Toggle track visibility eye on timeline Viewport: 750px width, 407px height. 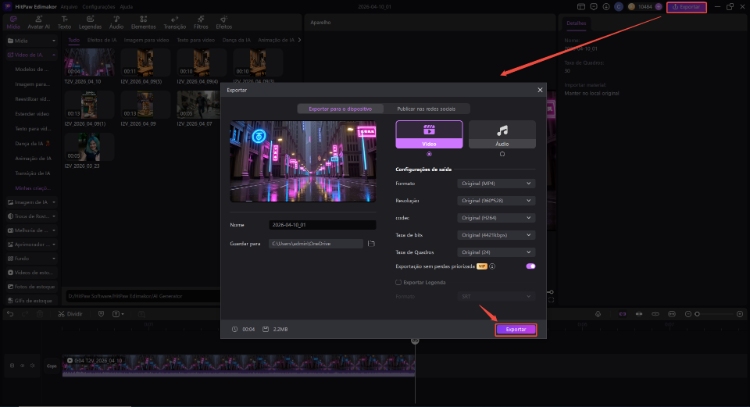coord(22,366)
